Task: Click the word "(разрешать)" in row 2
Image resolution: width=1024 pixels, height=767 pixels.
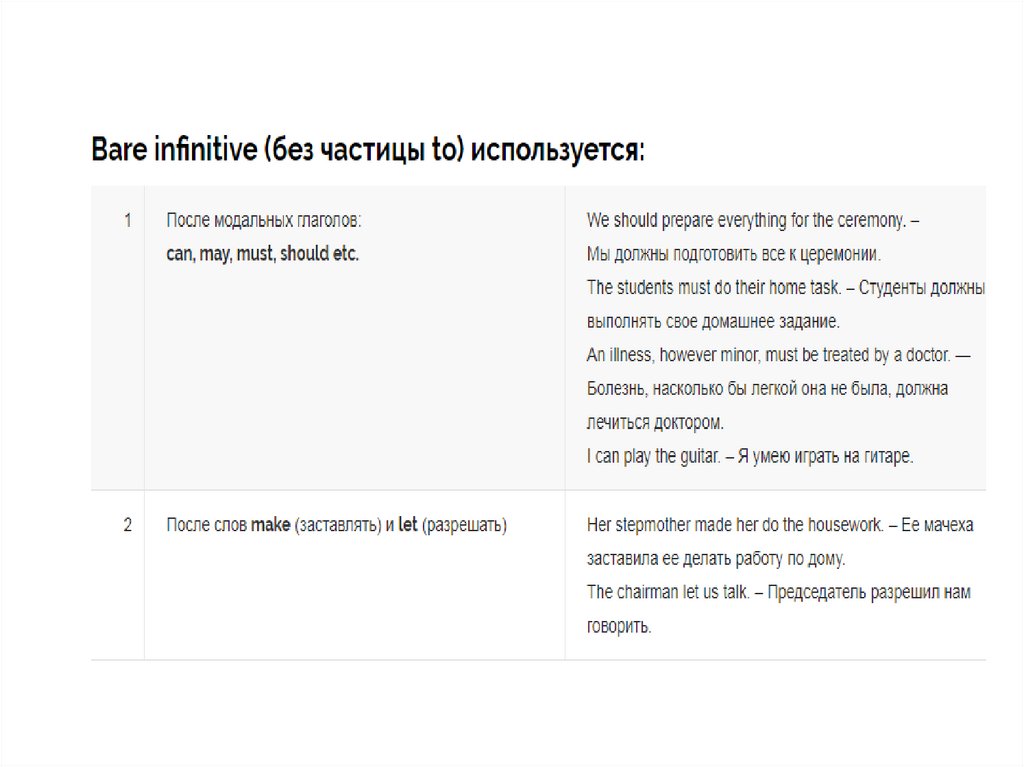Action: pos(465,524)
